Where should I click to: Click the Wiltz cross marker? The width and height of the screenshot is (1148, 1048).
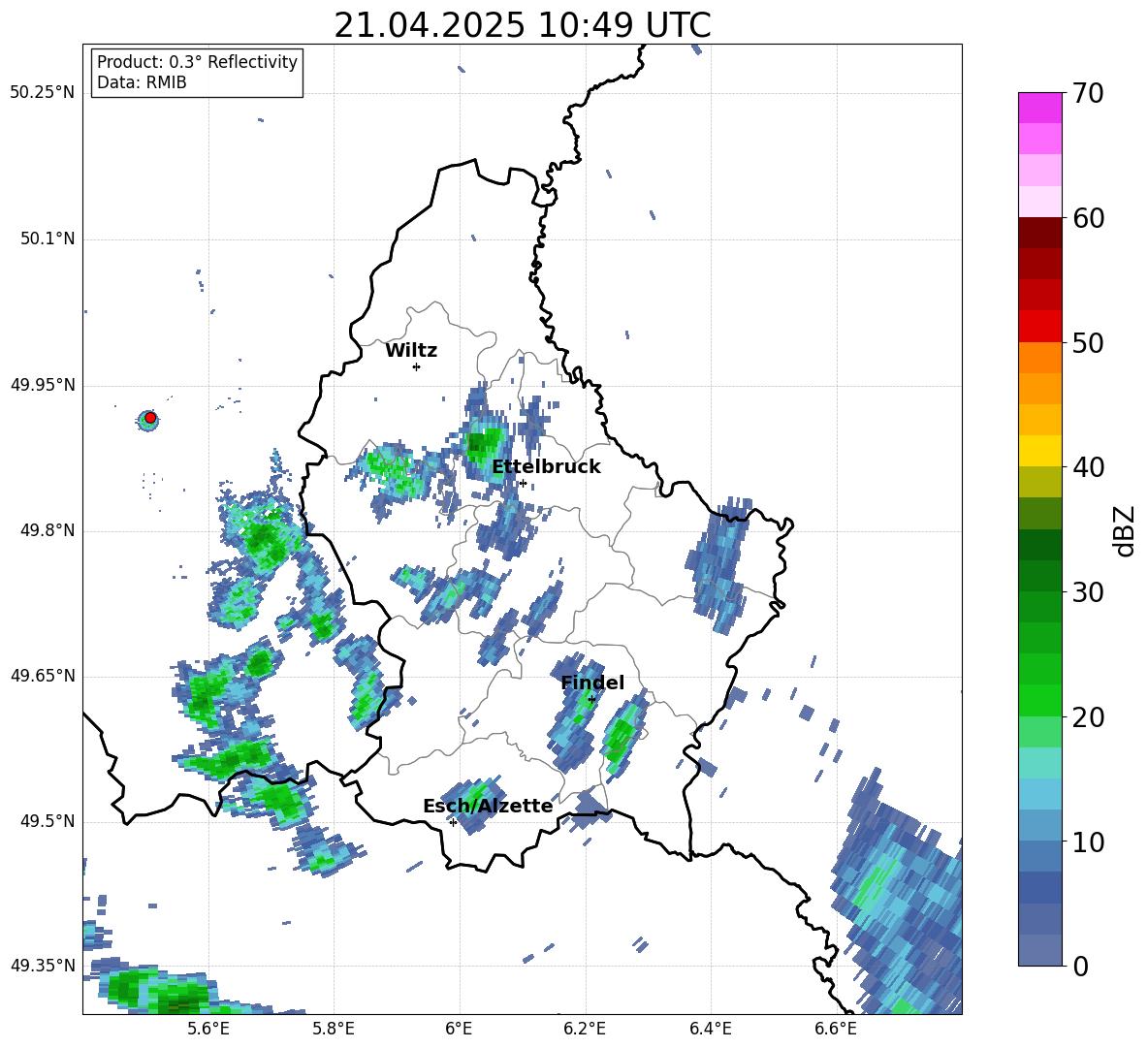(x=417, y=366)
